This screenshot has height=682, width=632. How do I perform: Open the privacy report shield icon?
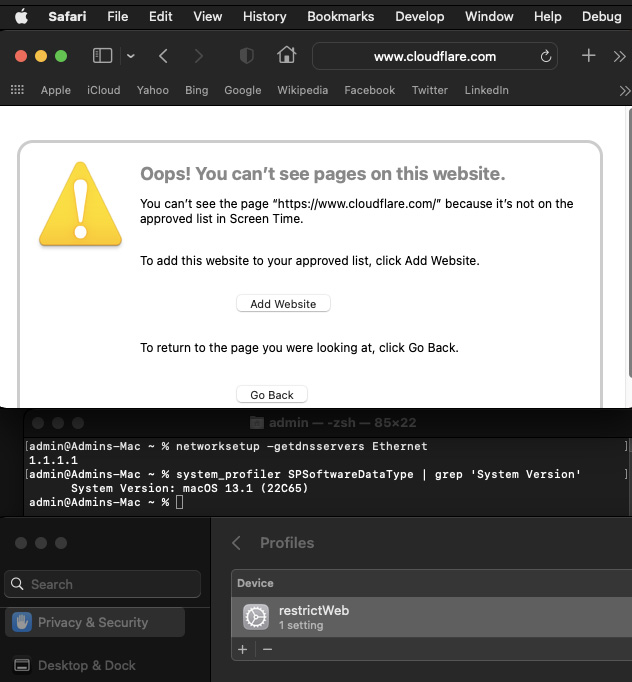point(247,56)
